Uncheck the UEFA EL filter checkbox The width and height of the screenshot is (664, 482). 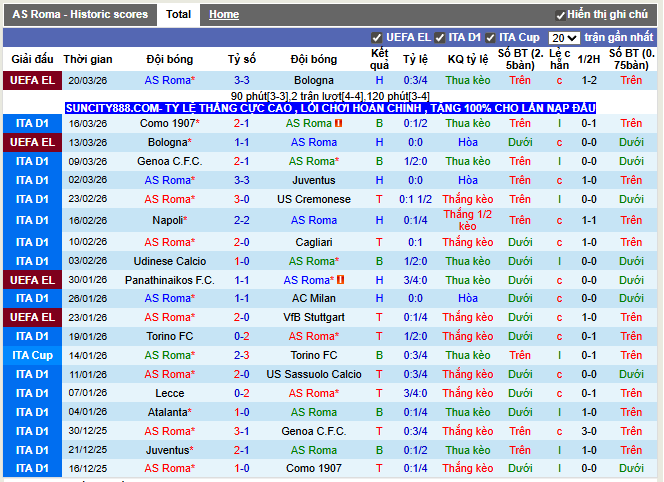377,37
